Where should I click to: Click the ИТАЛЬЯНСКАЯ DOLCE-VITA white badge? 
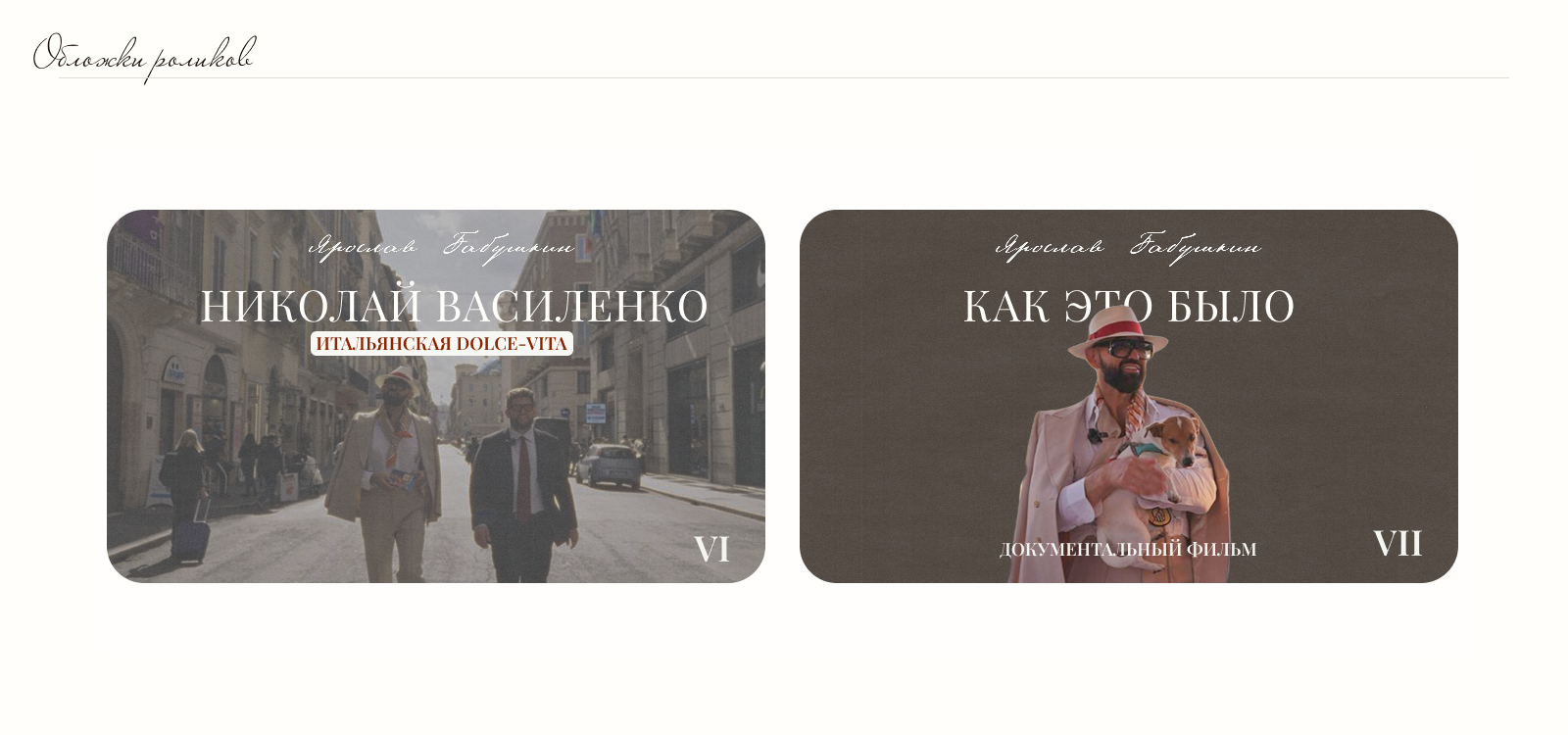442,344
